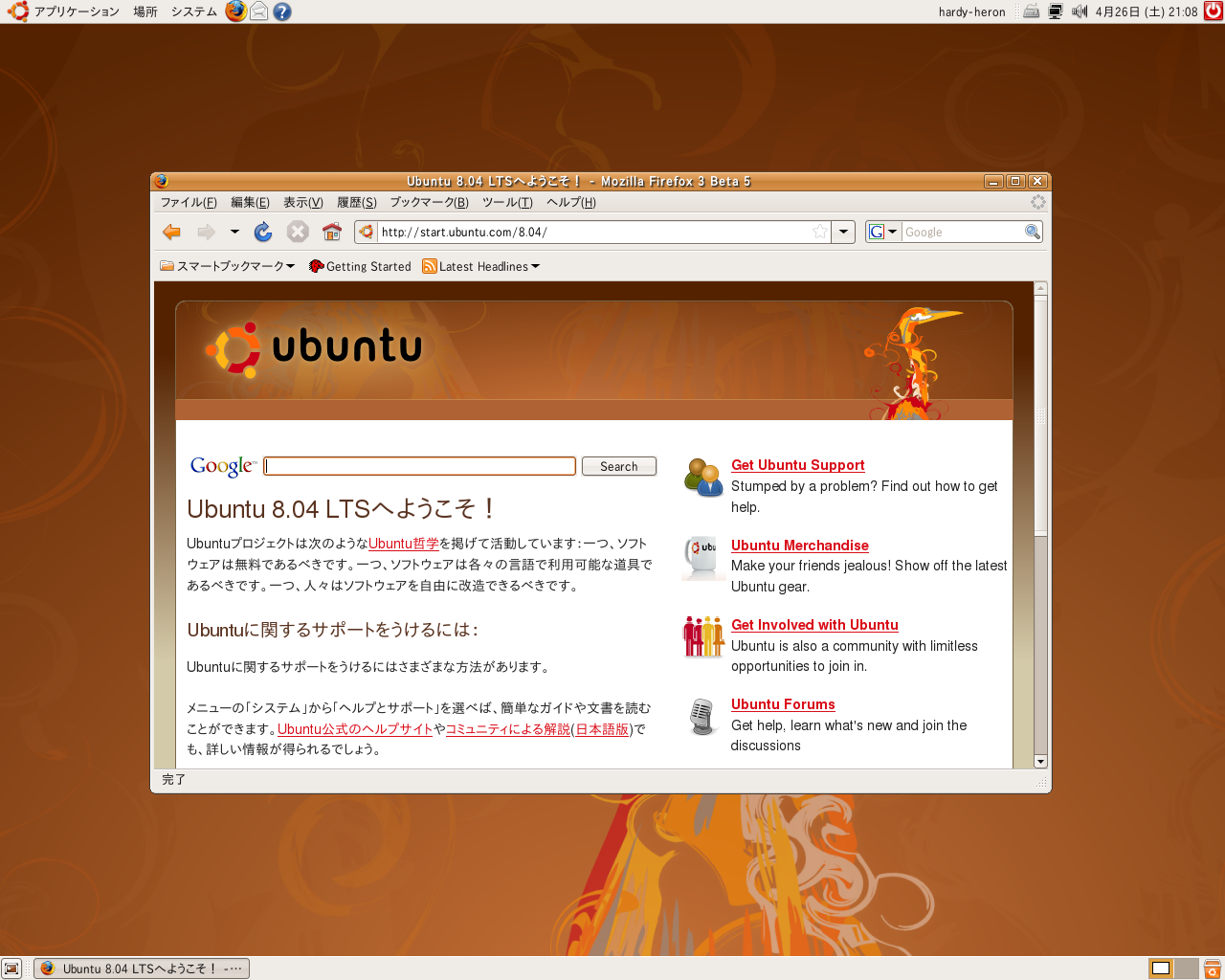Screen dimensions: 1225x980
Task: Click the activity throbber icon
Action: [1038, 202]
